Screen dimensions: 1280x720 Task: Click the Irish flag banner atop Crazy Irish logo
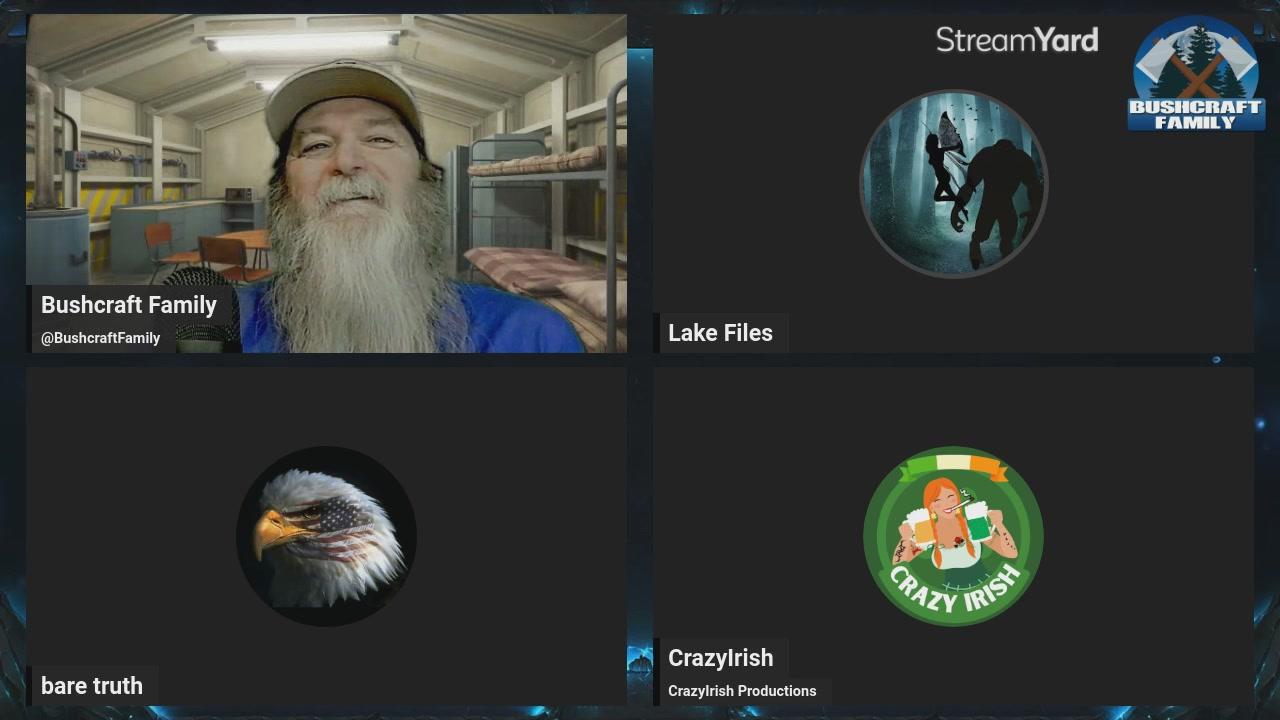pyautogui.click(x=952, y=465)
